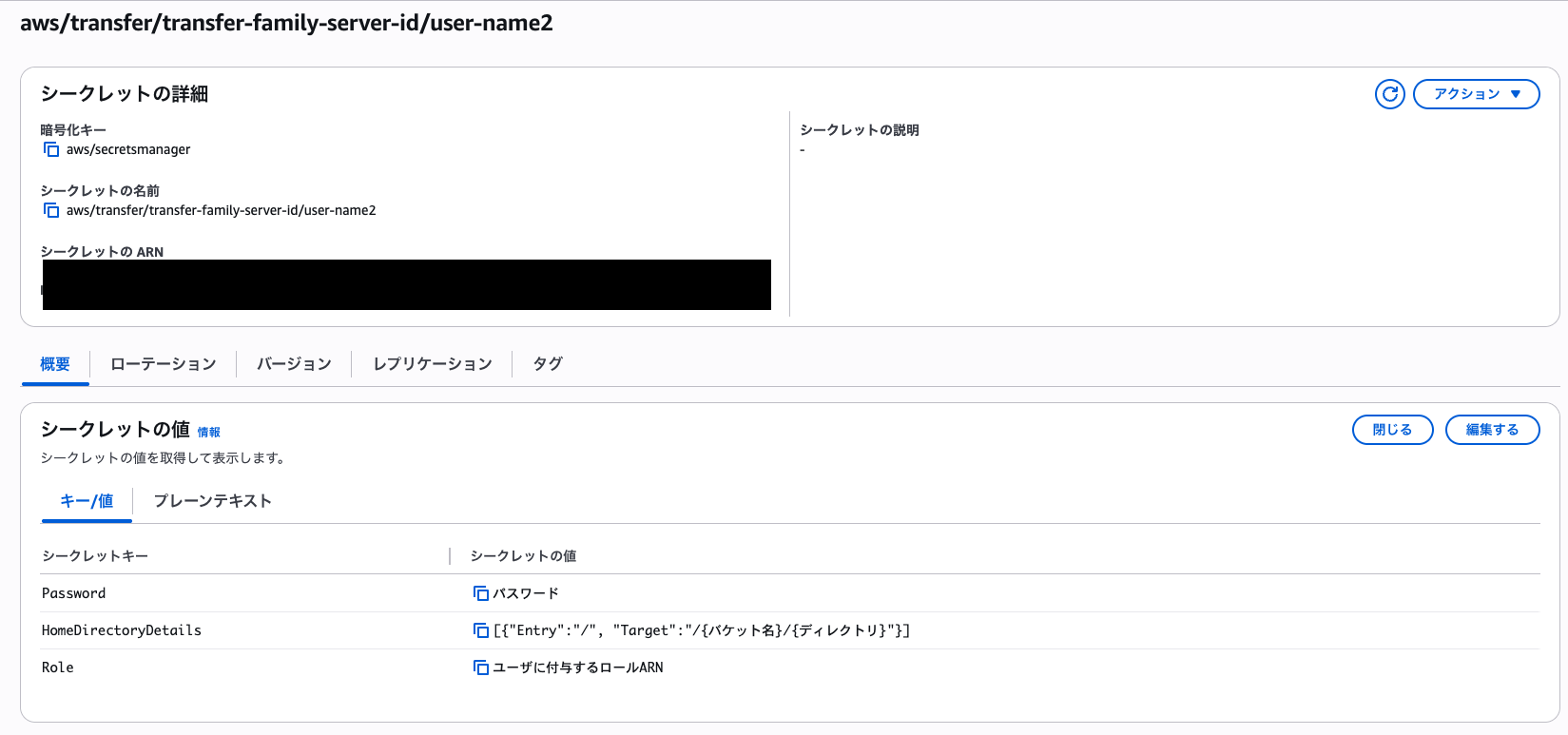Open the 情報 link beside シークレットの値

209,432
